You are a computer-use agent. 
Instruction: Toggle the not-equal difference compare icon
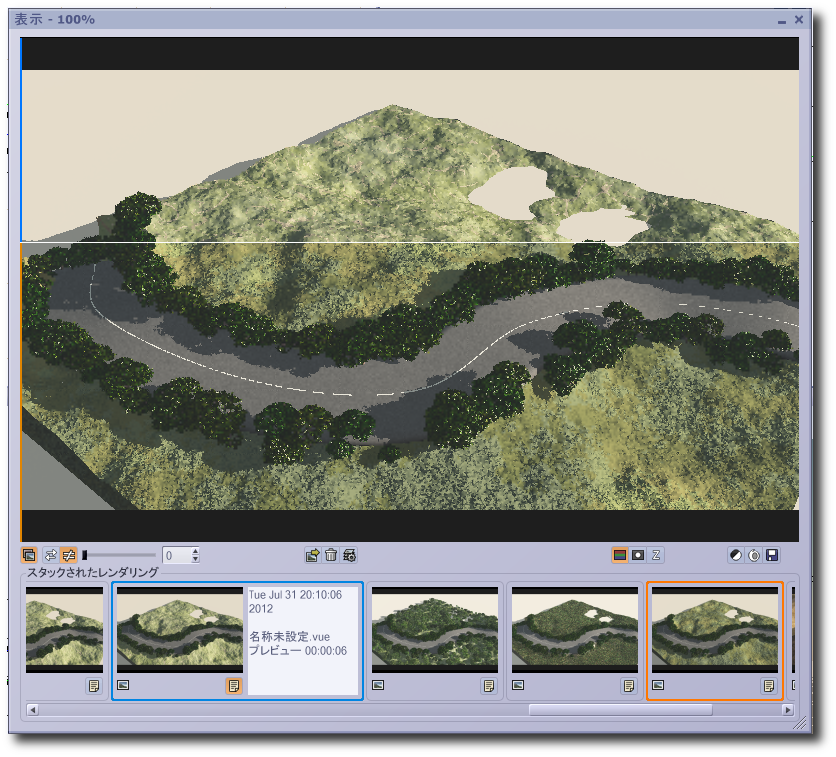(x=68, y=555)
